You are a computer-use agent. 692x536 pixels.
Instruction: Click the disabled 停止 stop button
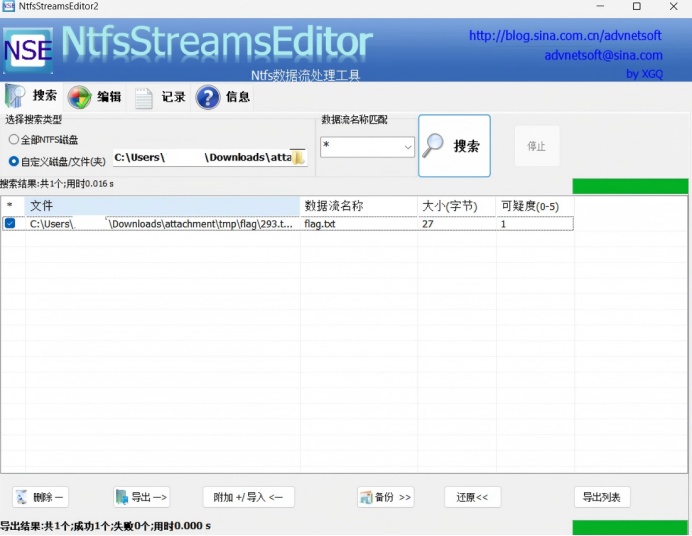click(x=537, y=146)
